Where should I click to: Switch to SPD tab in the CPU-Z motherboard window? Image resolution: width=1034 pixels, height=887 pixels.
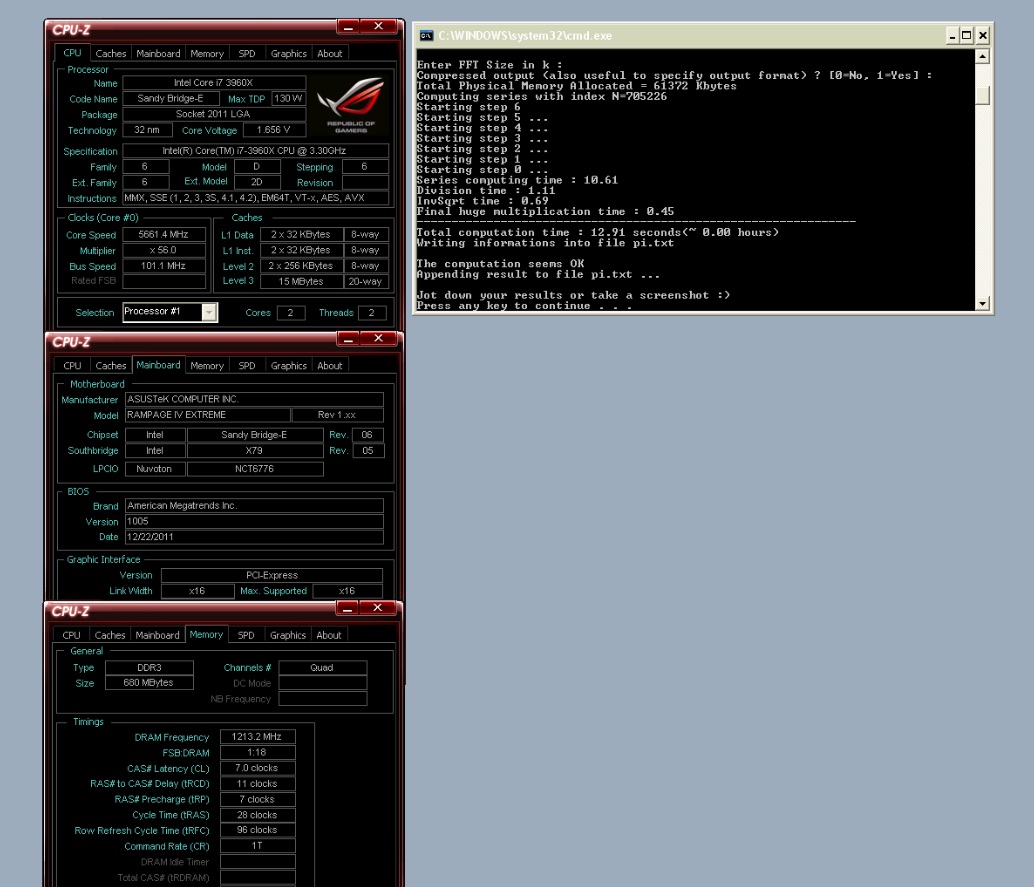(x=247, y=365)
